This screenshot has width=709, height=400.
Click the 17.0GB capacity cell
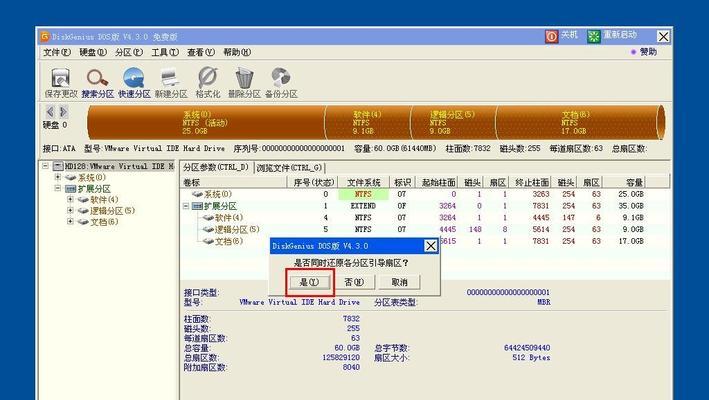631,241
